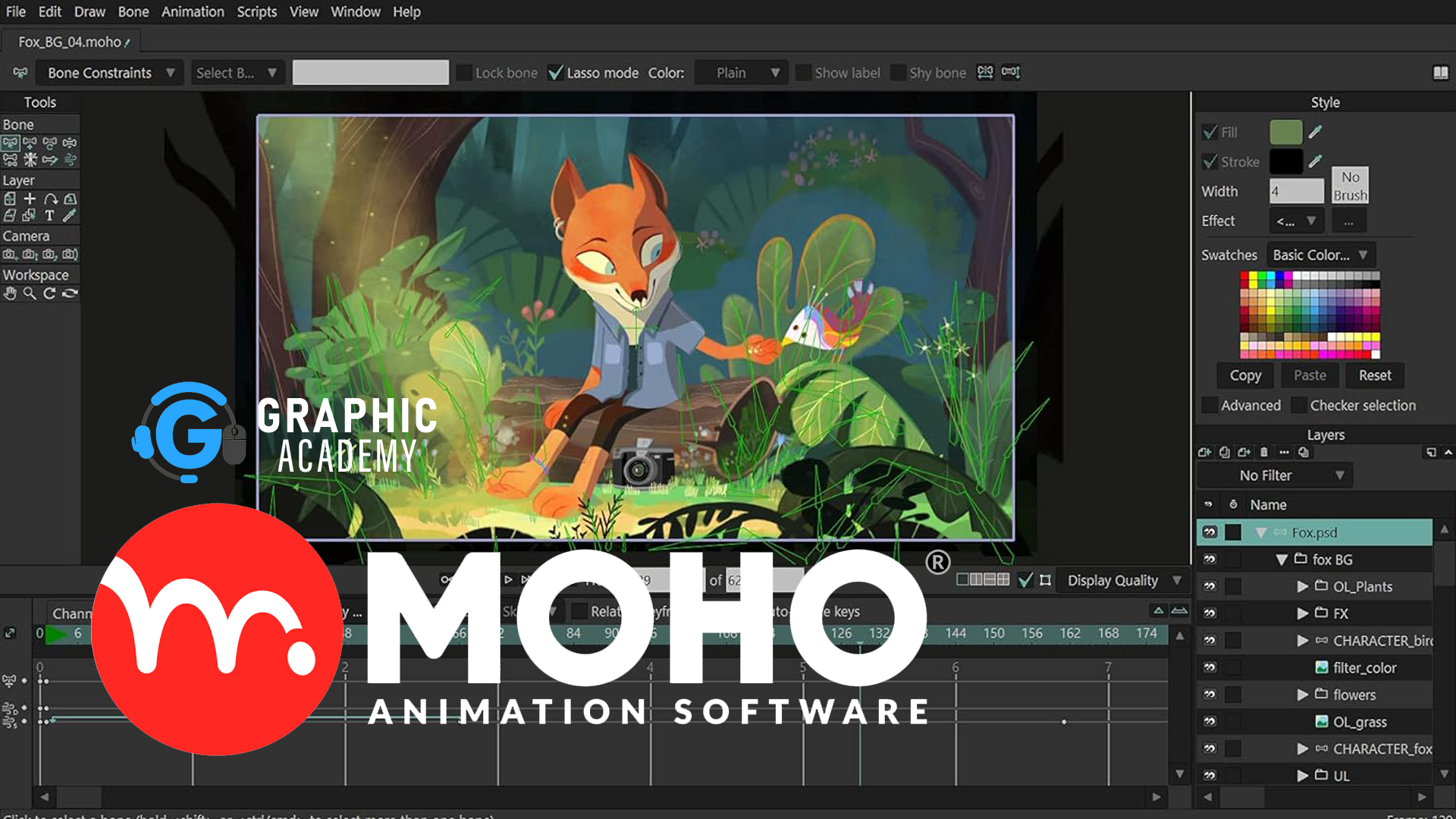This screenshot has width=1456, height=819.
Task: Switch to the Fox_BG_04.moho tab
Action: pyautogui.click(x=71, y=42)
